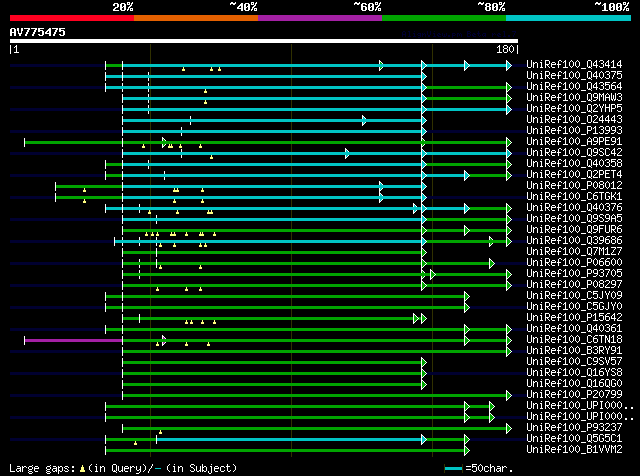Select the UniRef100_P08297 label

click(x=574, y=285)
